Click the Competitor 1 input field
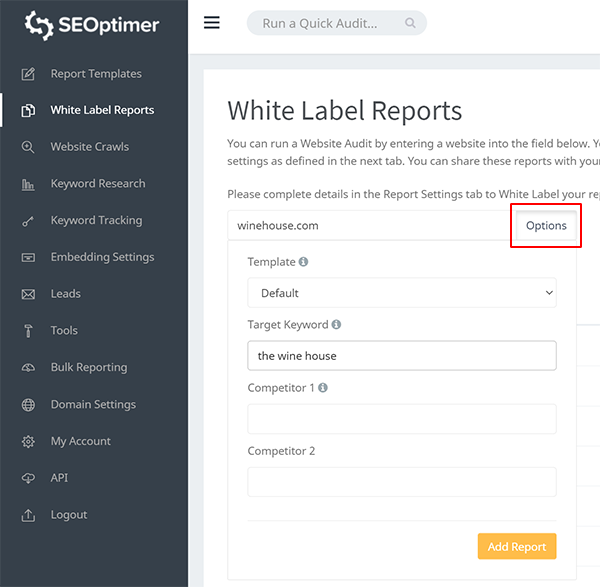 point(402,419)
